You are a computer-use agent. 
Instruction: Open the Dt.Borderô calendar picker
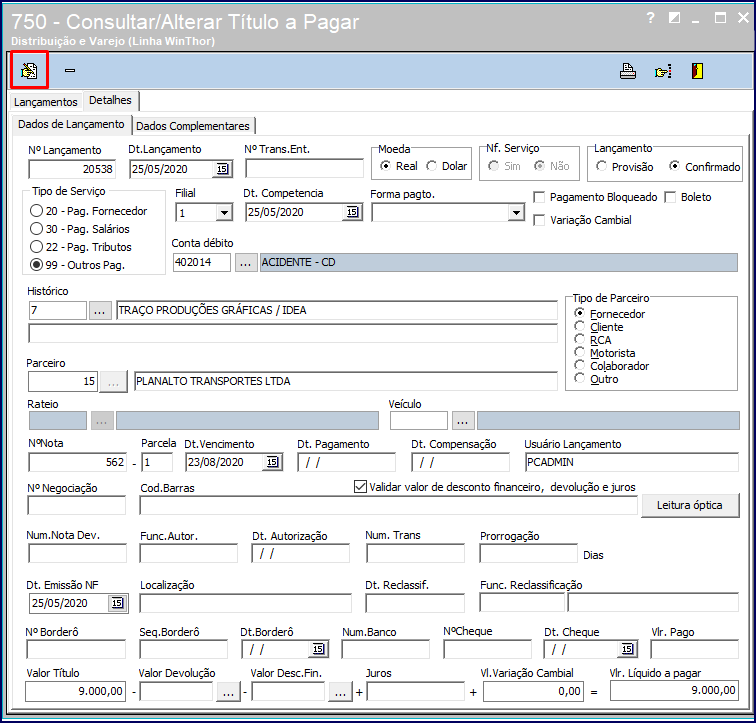click(318, 649)
